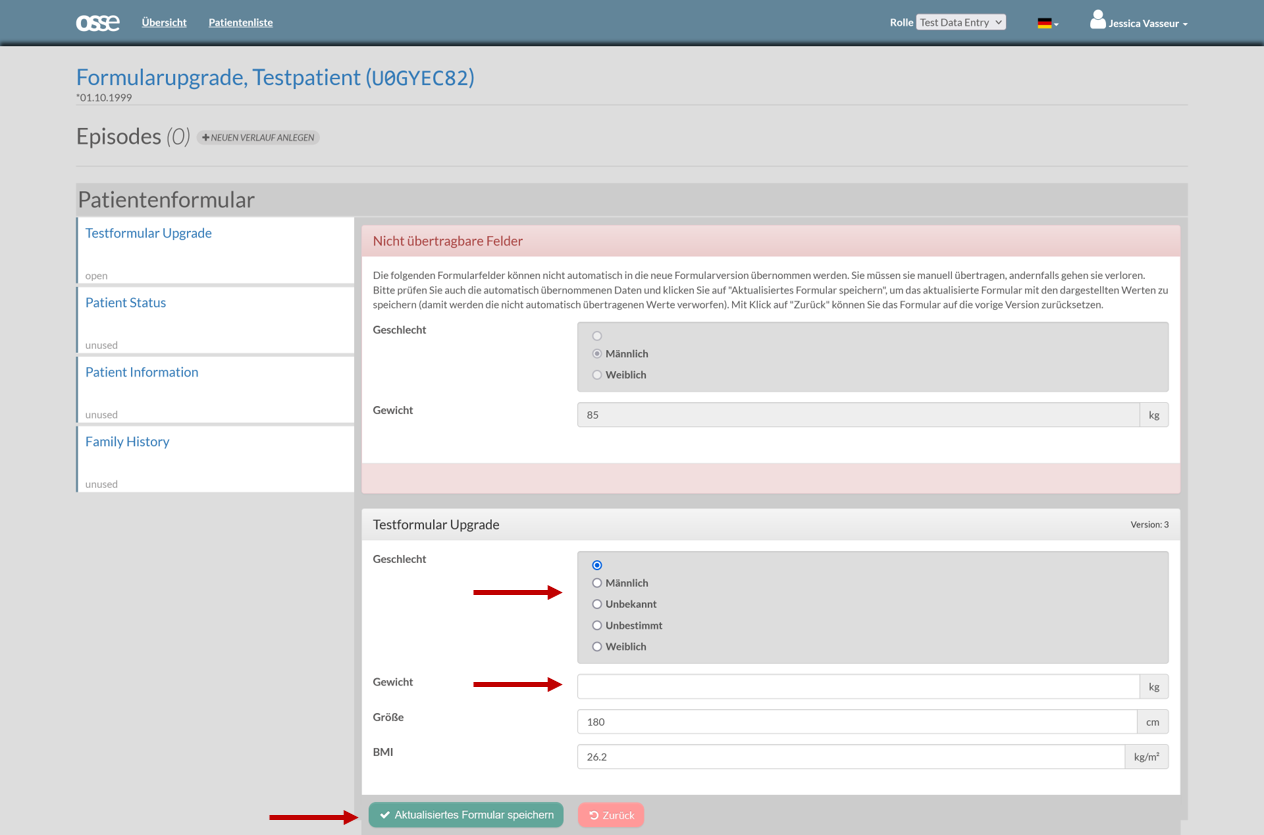Viewport: 1264px width, 835px height.
Task: Select disabled Männlich radio in red panel
Action: (597, 354)
